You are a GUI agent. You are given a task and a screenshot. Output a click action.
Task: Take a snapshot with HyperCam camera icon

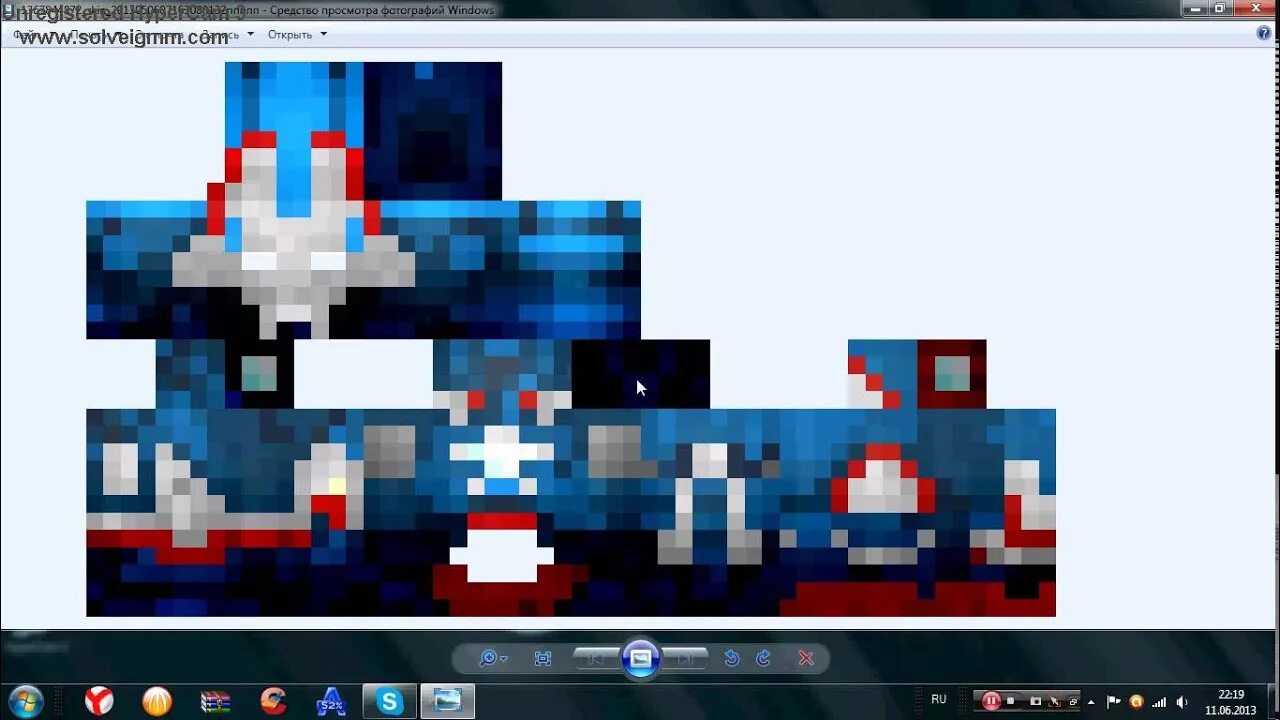pyautogui.click(x=1036, y=701)
